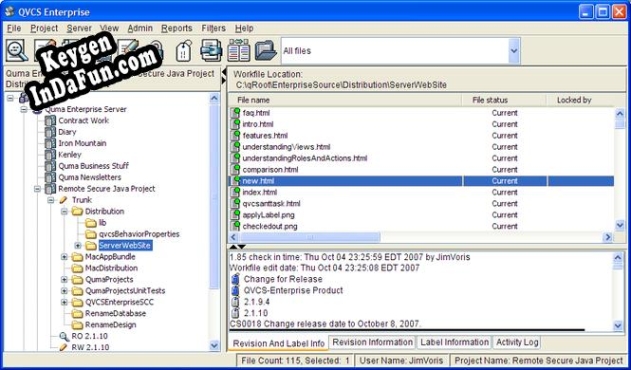This screenshot has width=631, height=370.
Task: Click the folder icon beside lib
Action: click(91, 223)
